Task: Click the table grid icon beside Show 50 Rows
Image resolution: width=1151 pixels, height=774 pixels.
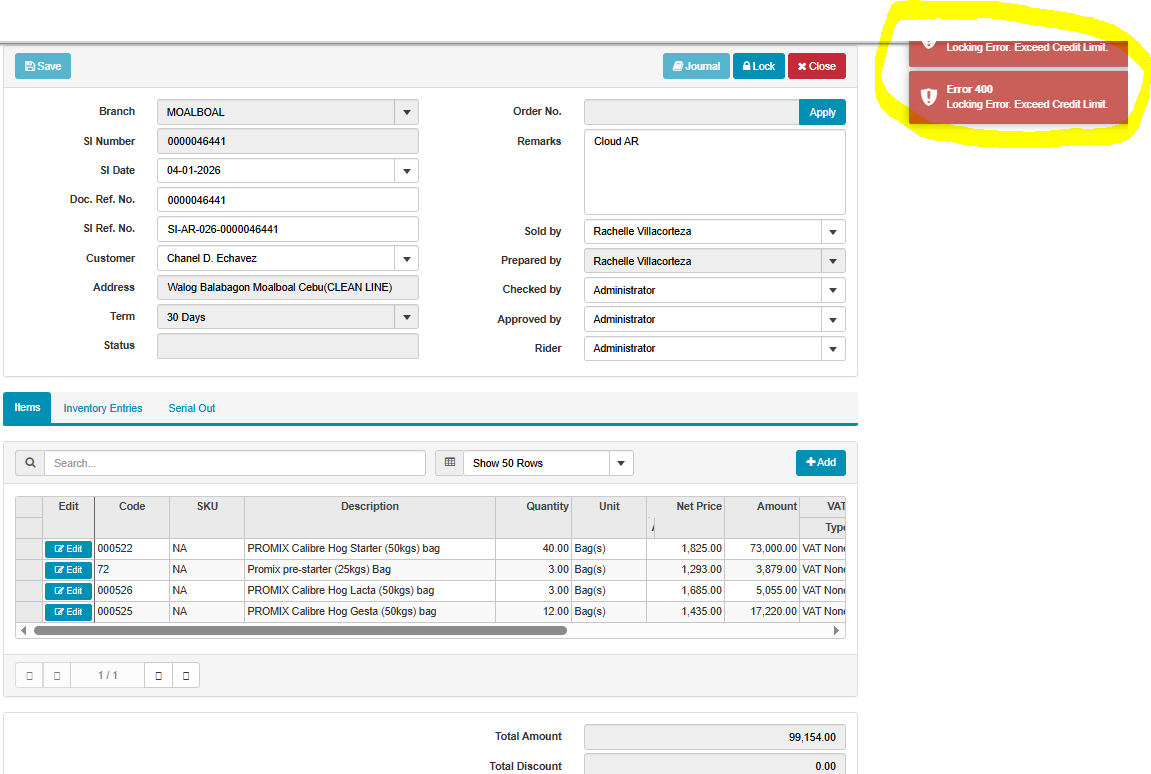Action: [x=450, y=463]
